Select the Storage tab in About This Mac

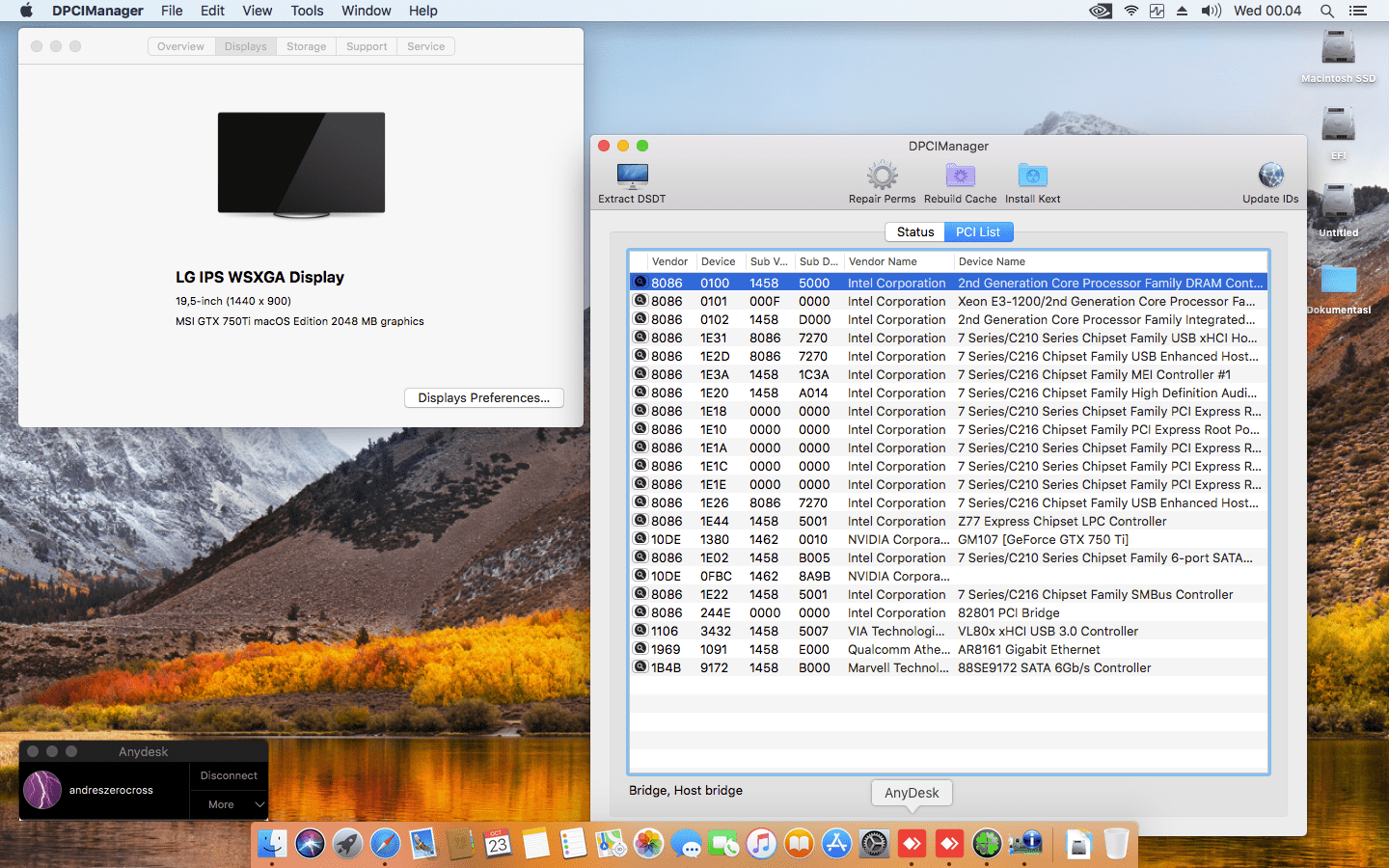pos(306,46)
